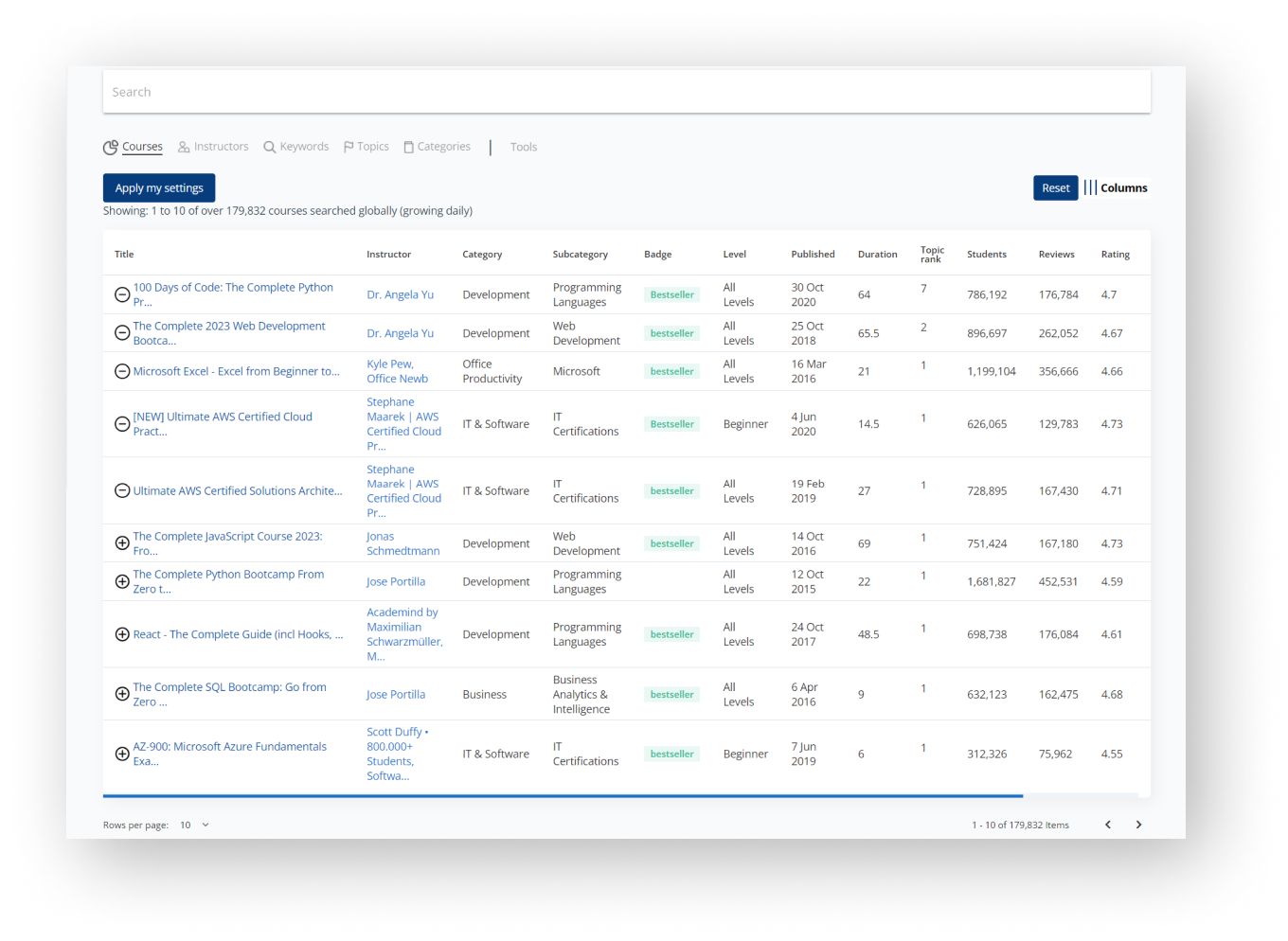This screenshot has width=1288, height=941.
Task: Open instructor Jose Portilla in Python Bootcamp row
Action: pyautogui.click(x=396, y=581)
